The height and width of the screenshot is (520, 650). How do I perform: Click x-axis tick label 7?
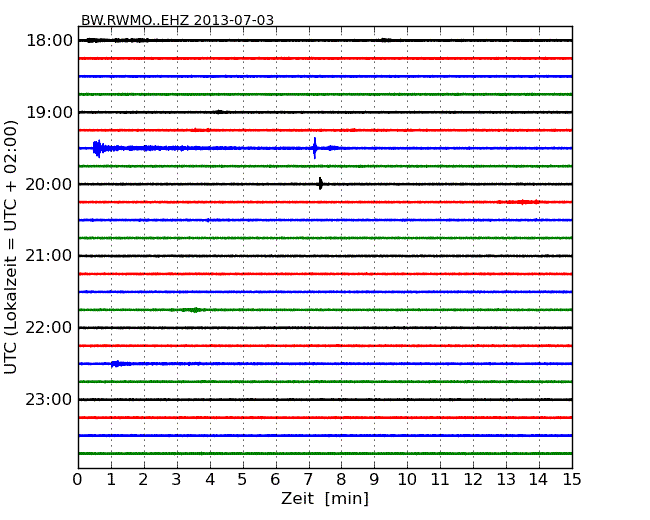click(x=308, y=480)
